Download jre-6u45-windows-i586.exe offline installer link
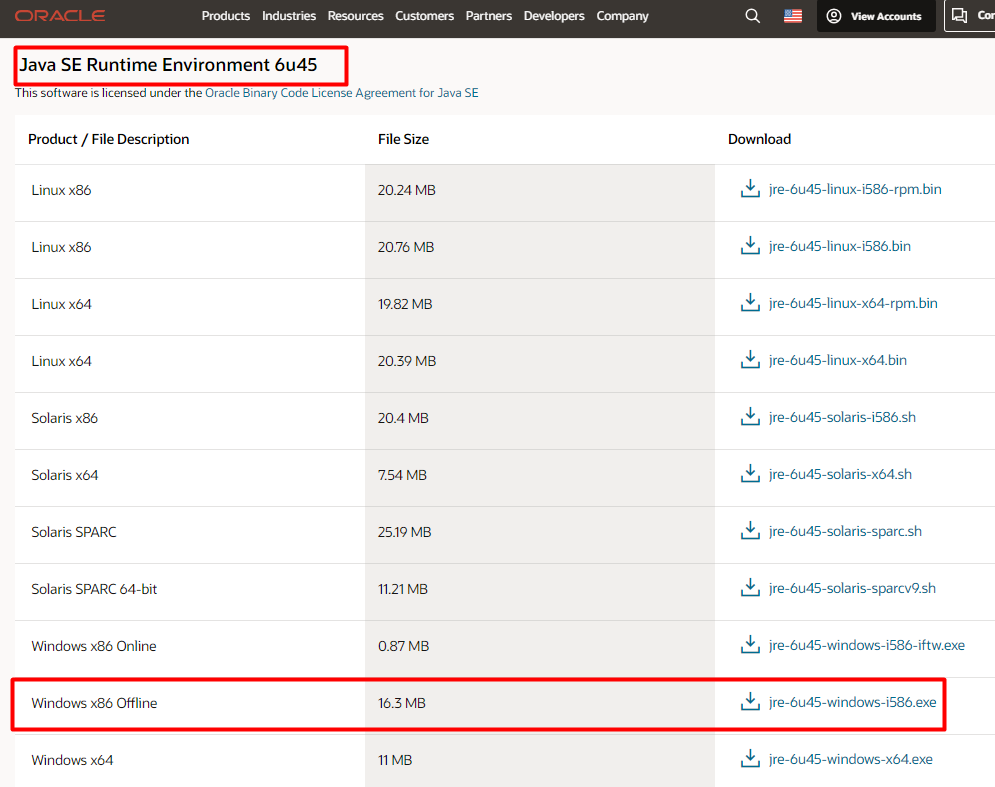The image size is (995, 787). pyautogui.click(x=852, y=703)
